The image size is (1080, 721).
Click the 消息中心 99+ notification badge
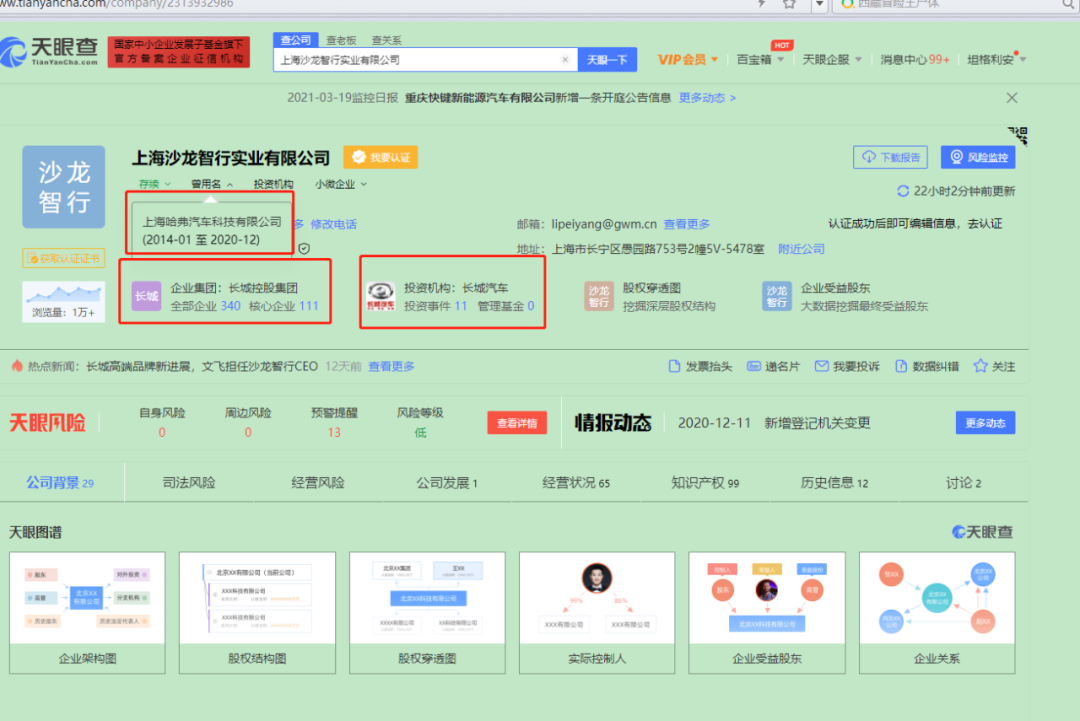pos(940,58)
